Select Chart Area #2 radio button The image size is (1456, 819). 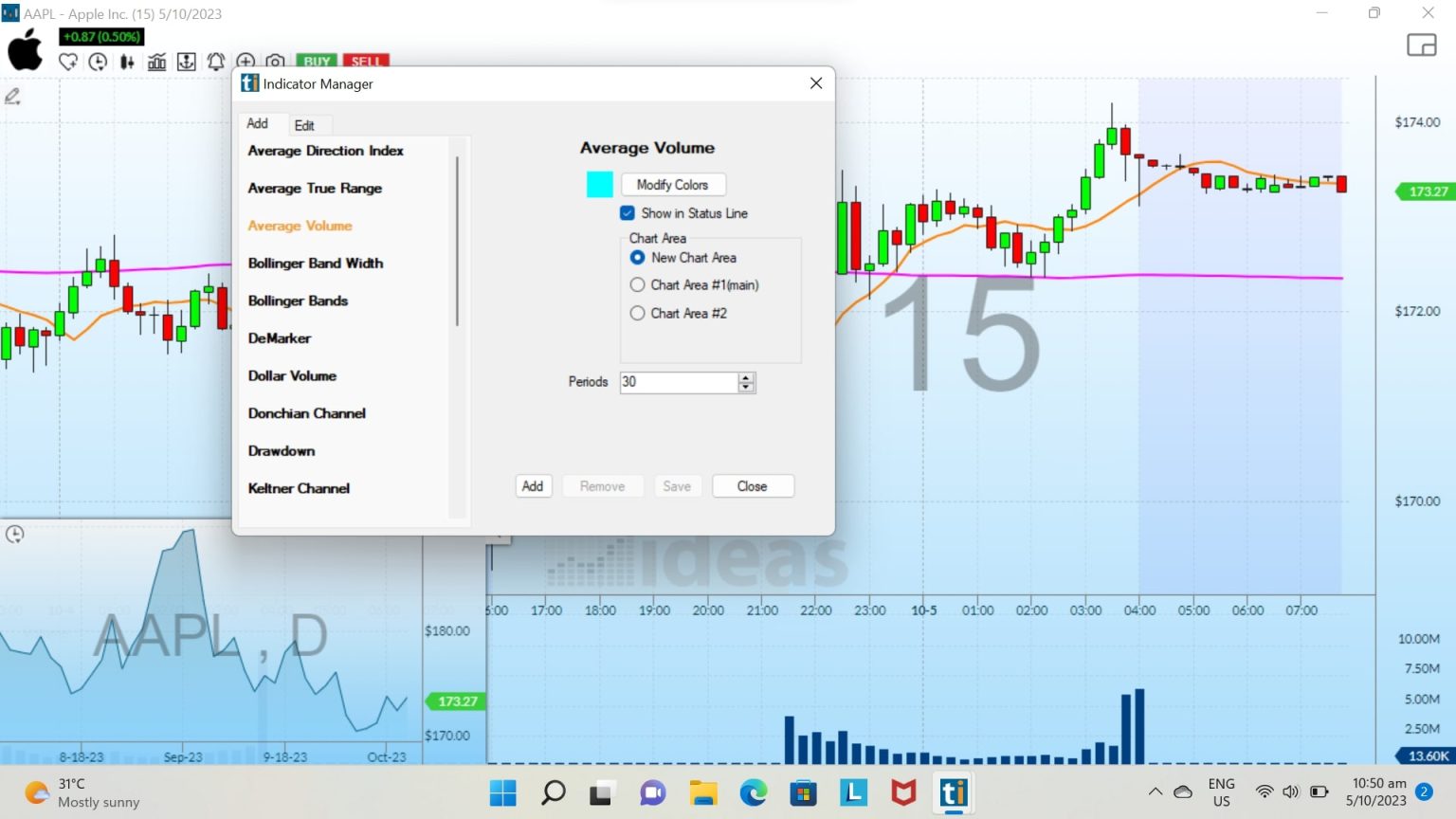(637, 313)
